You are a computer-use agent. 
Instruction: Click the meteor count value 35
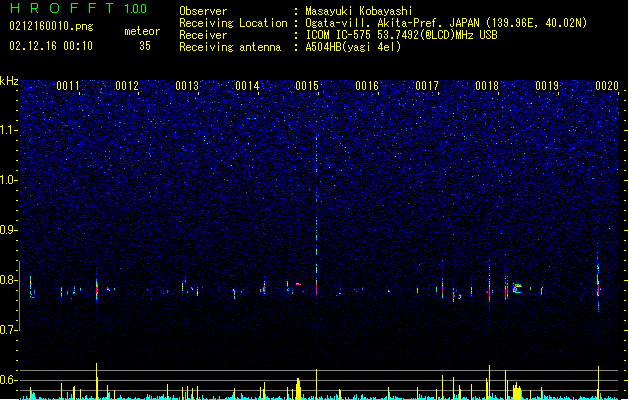click(x=145, y=46)
